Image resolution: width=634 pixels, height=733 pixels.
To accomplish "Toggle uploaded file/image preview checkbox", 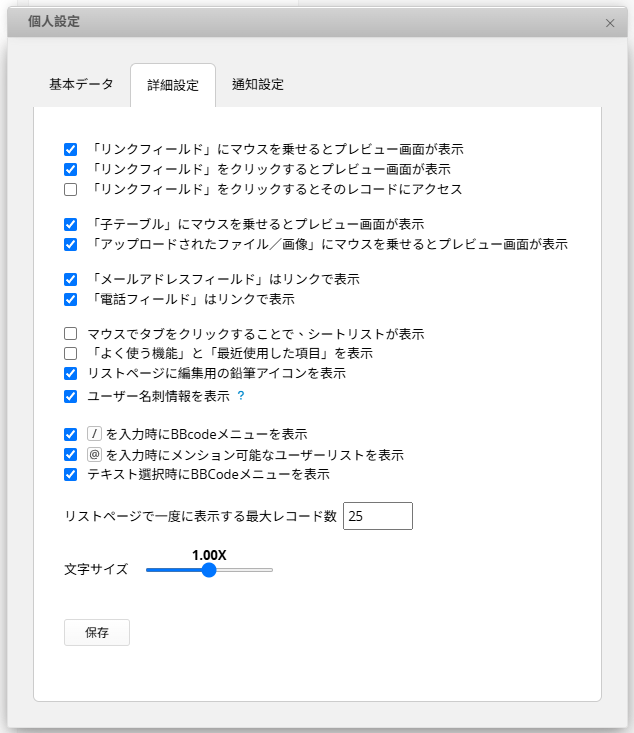I will click(x=71, y=244).
